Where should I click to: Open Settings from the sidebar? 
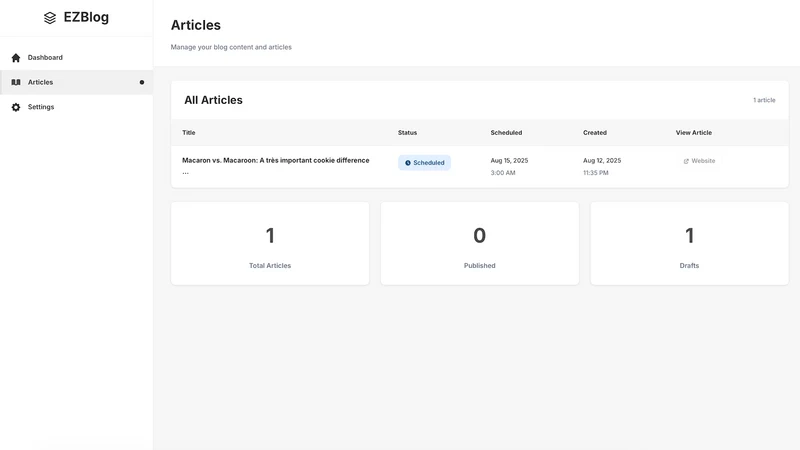coord(77,107)
